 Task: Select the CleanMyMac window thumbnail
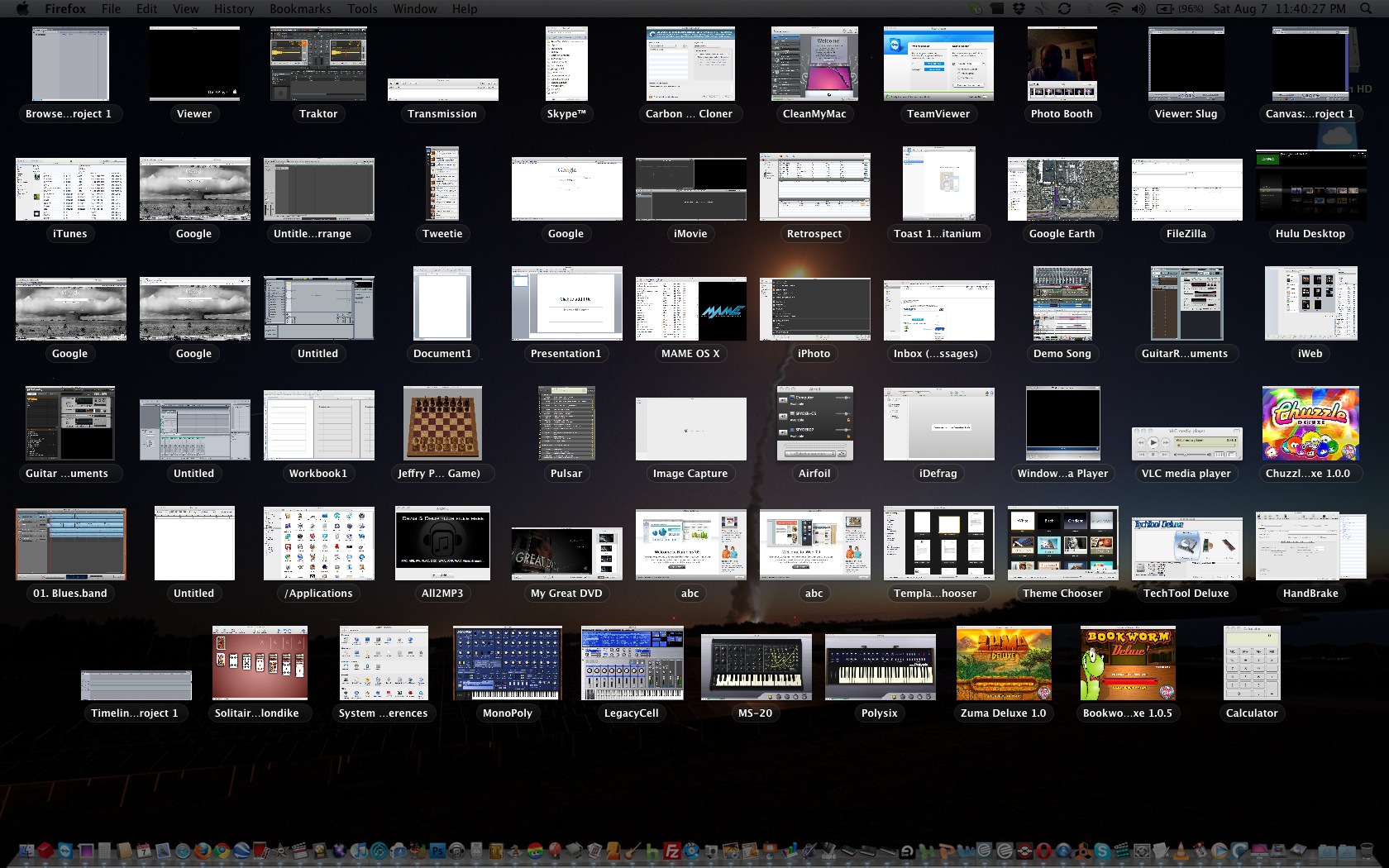[814, 64]
